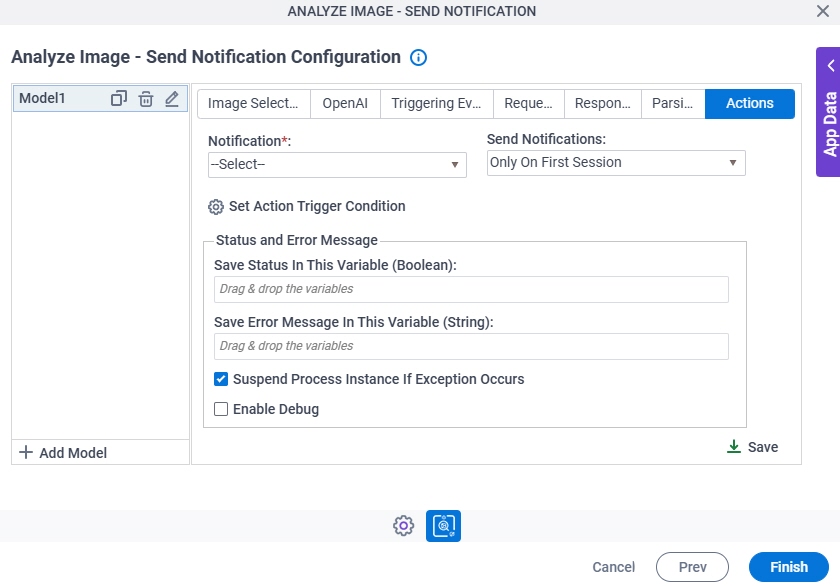
Task: Switch to the OpenAI tab
Action: (x=345, y=103)
